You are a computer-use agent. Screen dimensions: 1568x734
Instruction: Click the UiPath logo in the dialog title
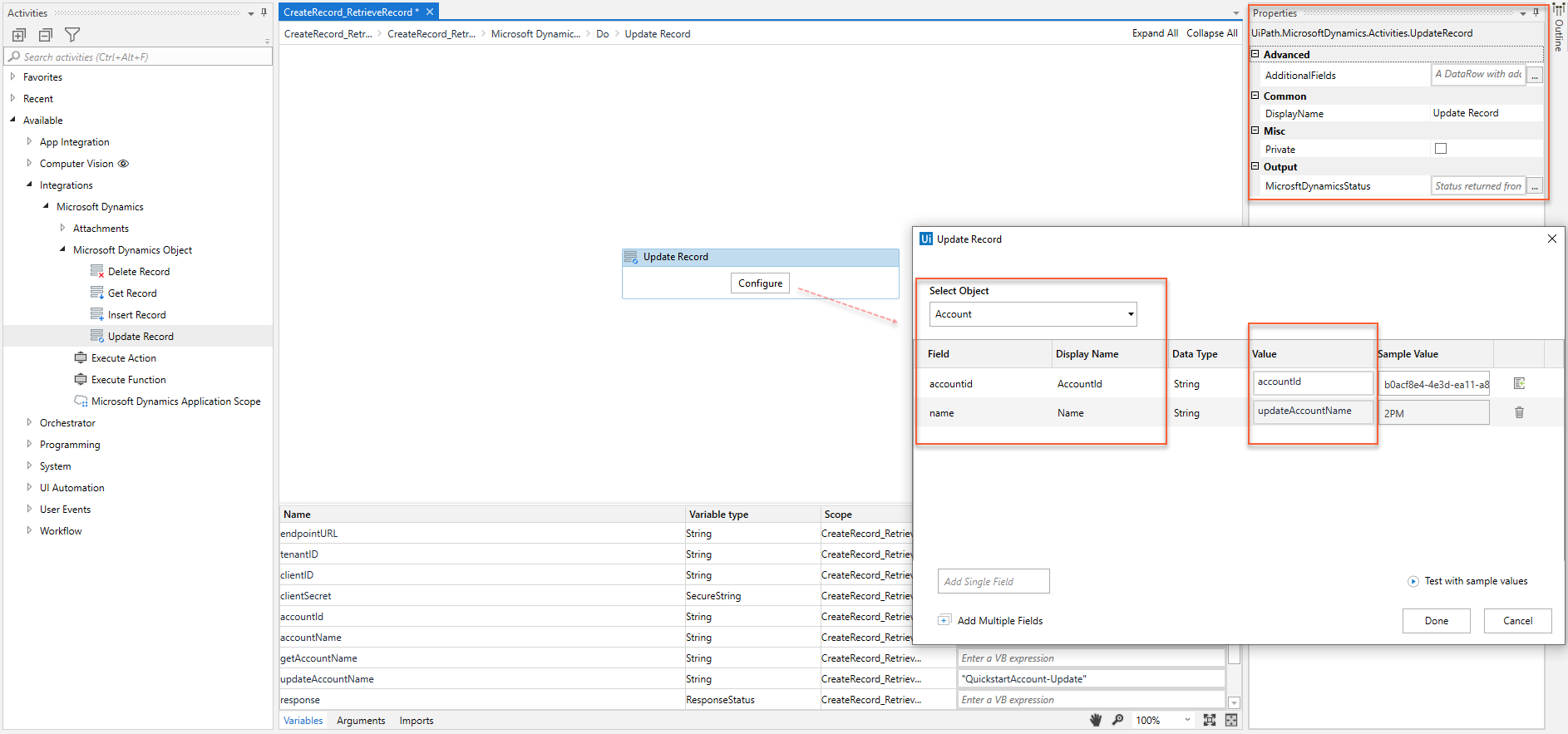926,239
